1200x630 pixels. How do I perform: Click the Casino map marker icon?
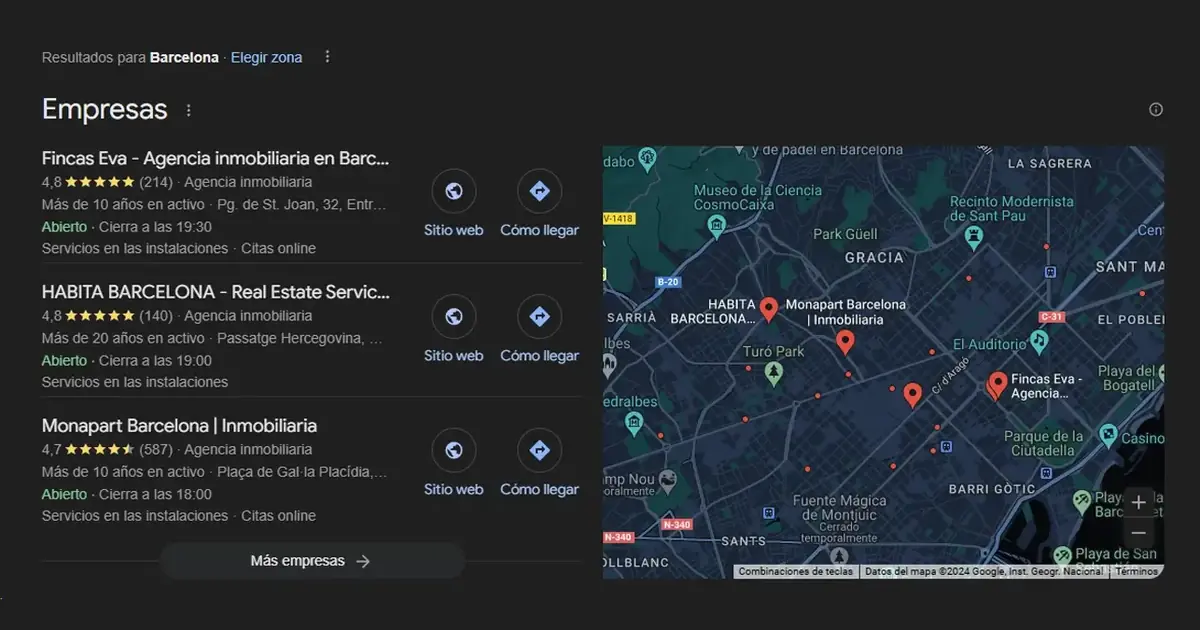(1107, 435)
